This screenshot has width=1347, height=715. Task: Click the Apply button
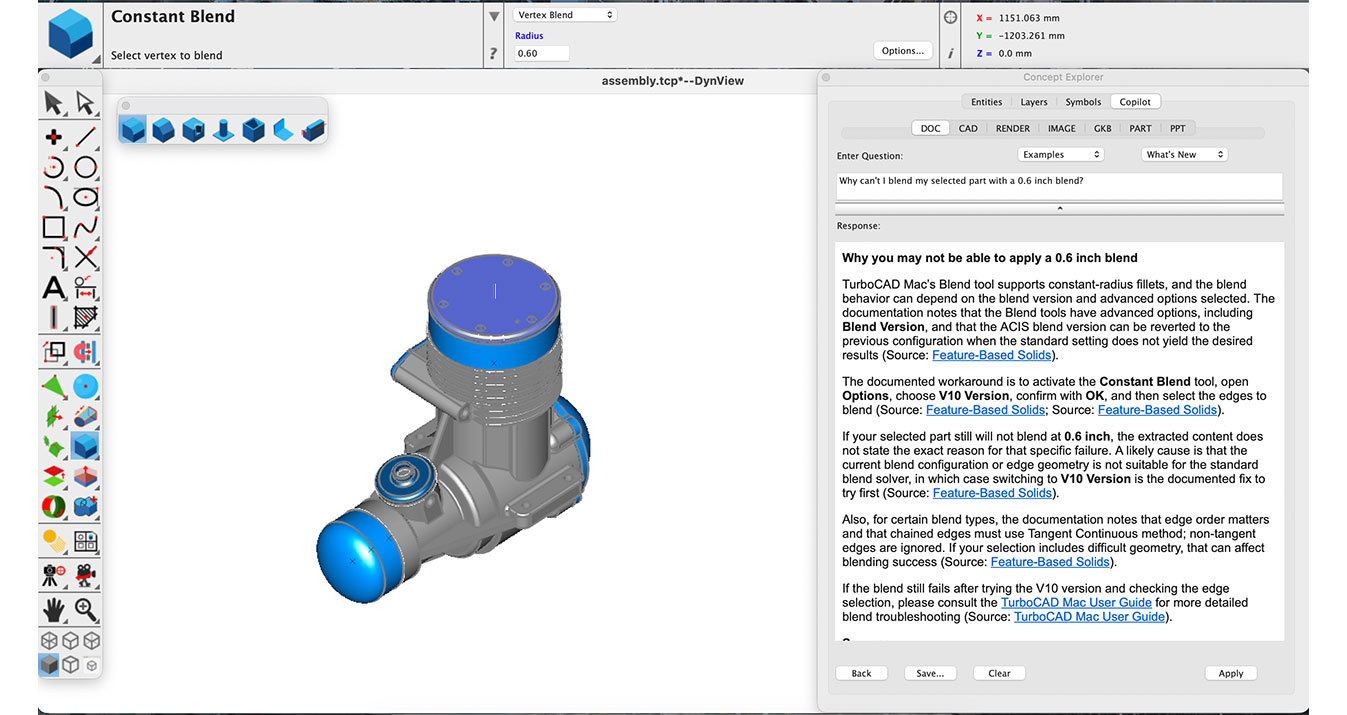1231,673
